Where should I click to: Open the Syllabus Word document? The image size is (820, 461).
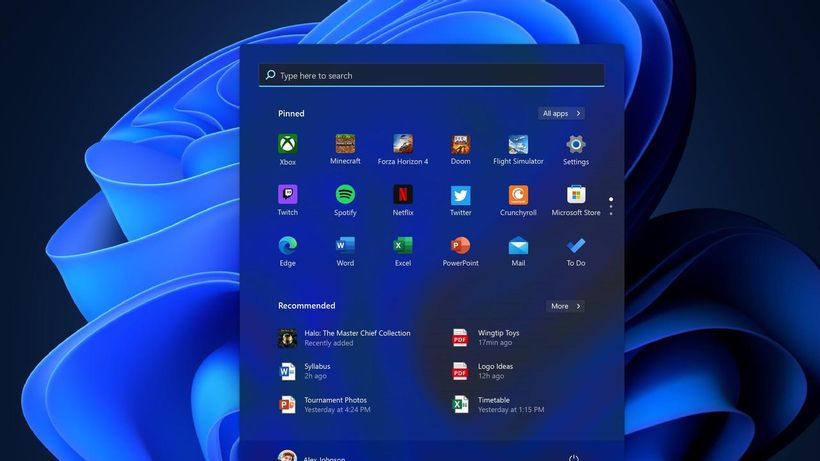point(304,371)
